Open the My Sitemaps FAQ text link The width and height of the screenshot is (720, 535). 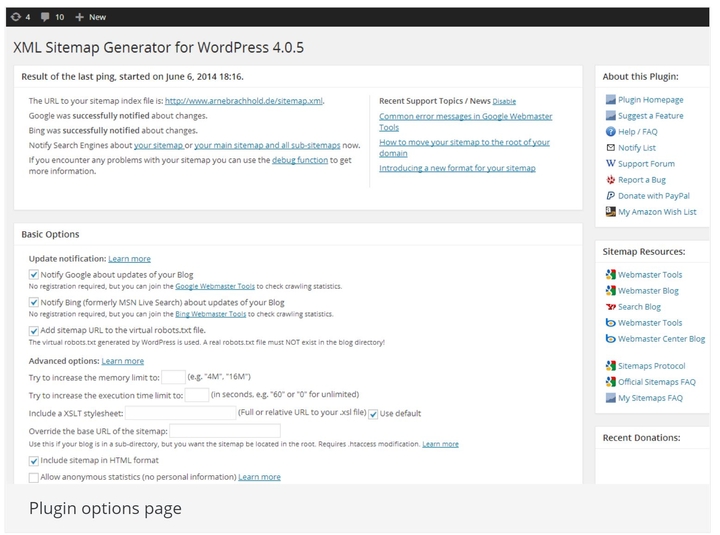coord(650,398)
